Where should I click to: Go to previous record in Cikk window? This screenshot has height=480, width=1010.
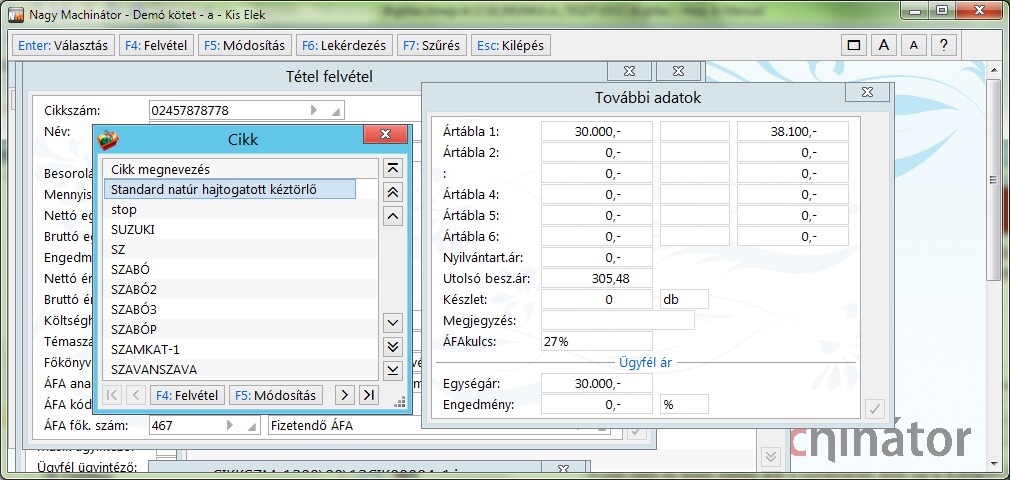135,395
